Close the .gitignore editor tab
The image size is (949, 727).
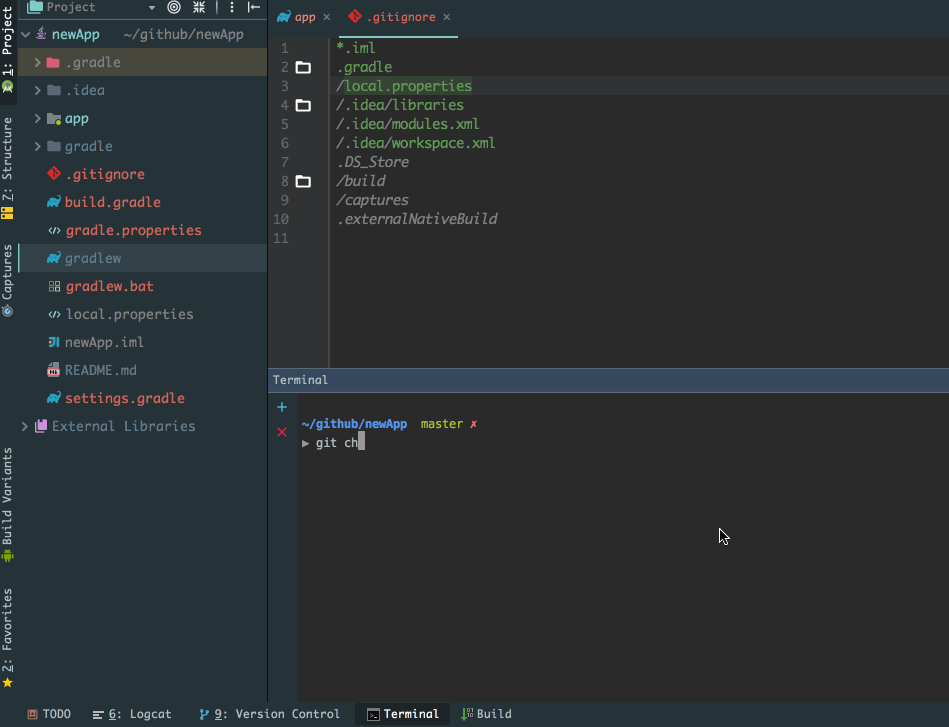(446, 17)
